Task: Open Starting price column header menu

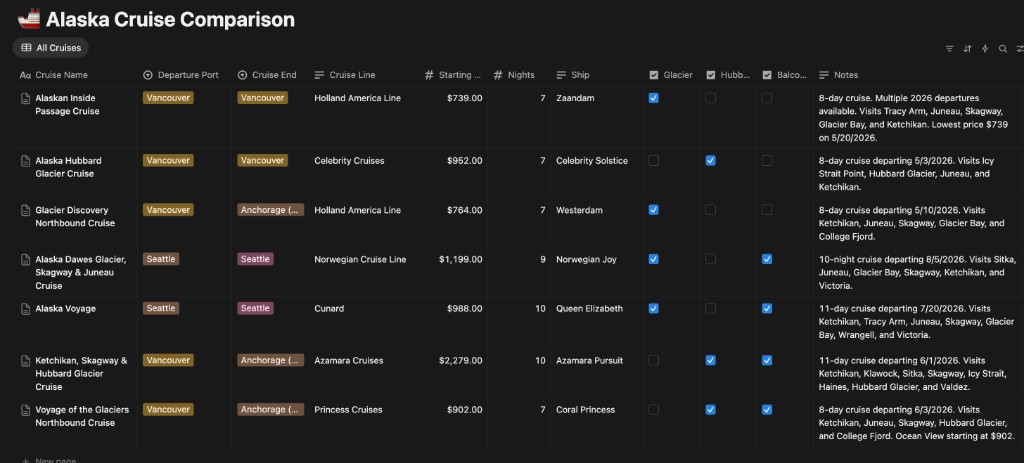Action: 453,75
